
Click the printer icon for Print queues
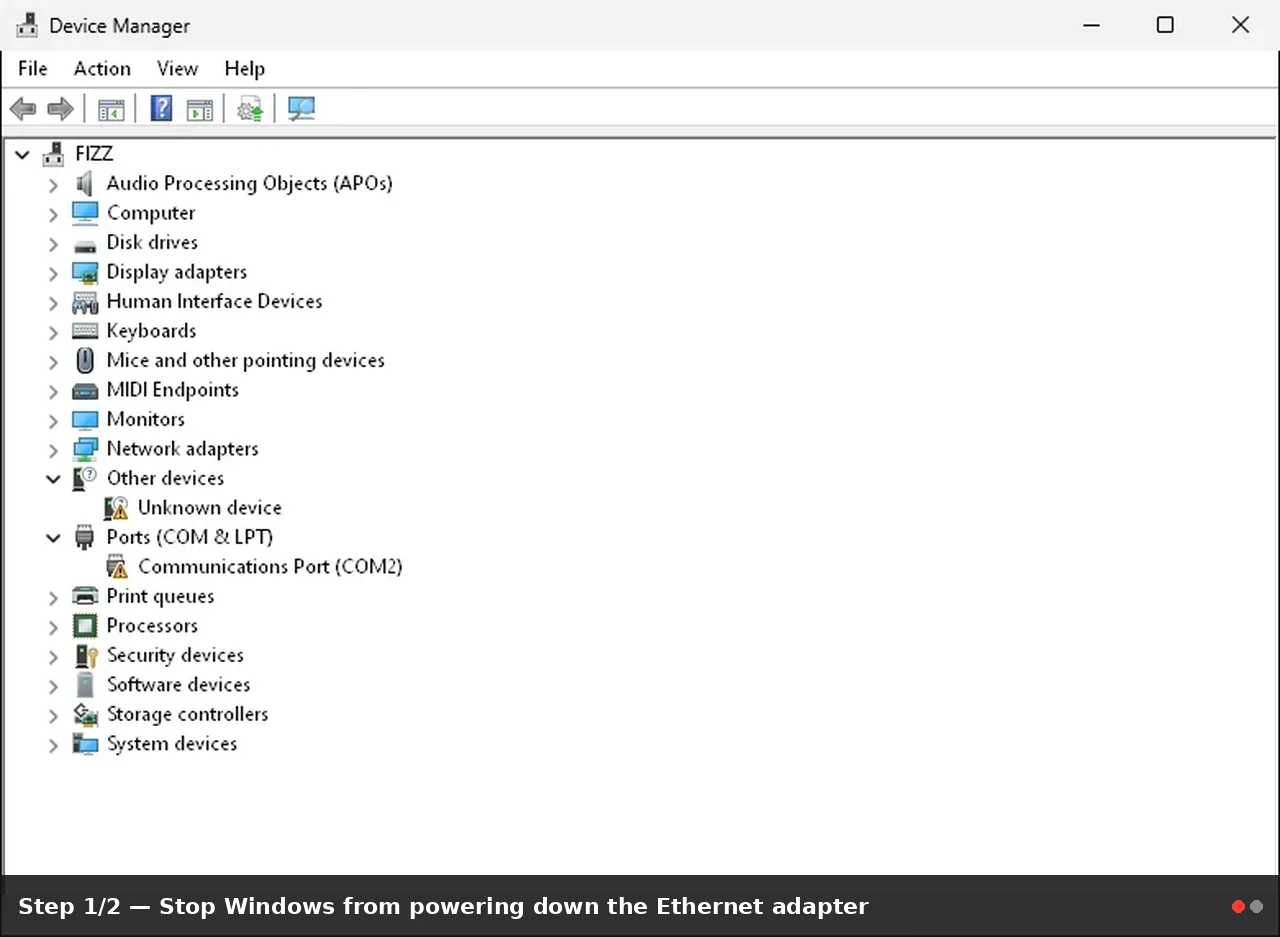click(x=85, y=596)
